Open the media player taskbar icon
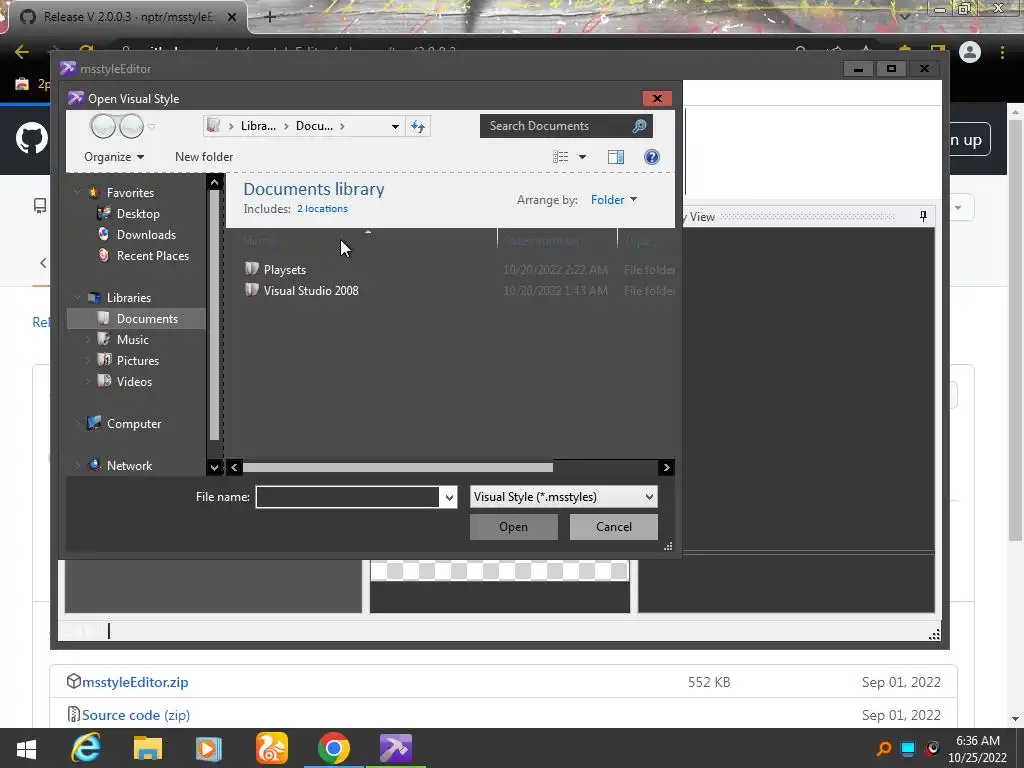1024x768 pixels. coord(209,748)
